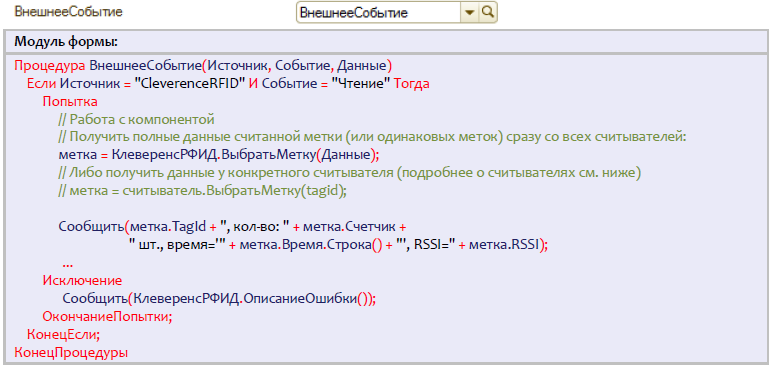Focus the ВнешнееСобытие combo box field
This screenshot has height=369, width=772.
pos(378,13)
